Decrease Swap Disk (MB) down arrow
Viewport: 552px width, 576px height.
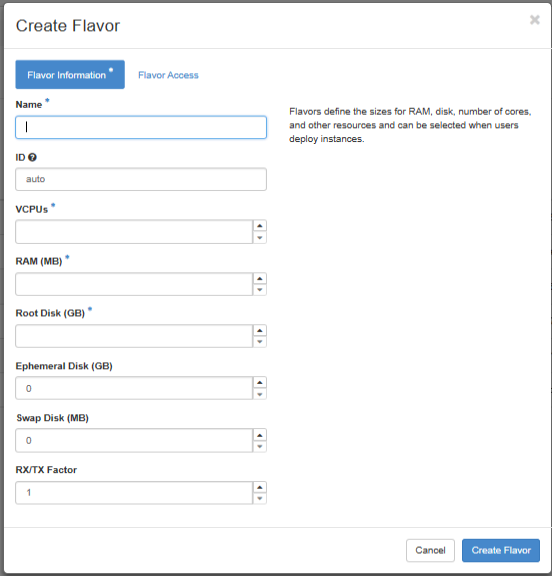260,446
